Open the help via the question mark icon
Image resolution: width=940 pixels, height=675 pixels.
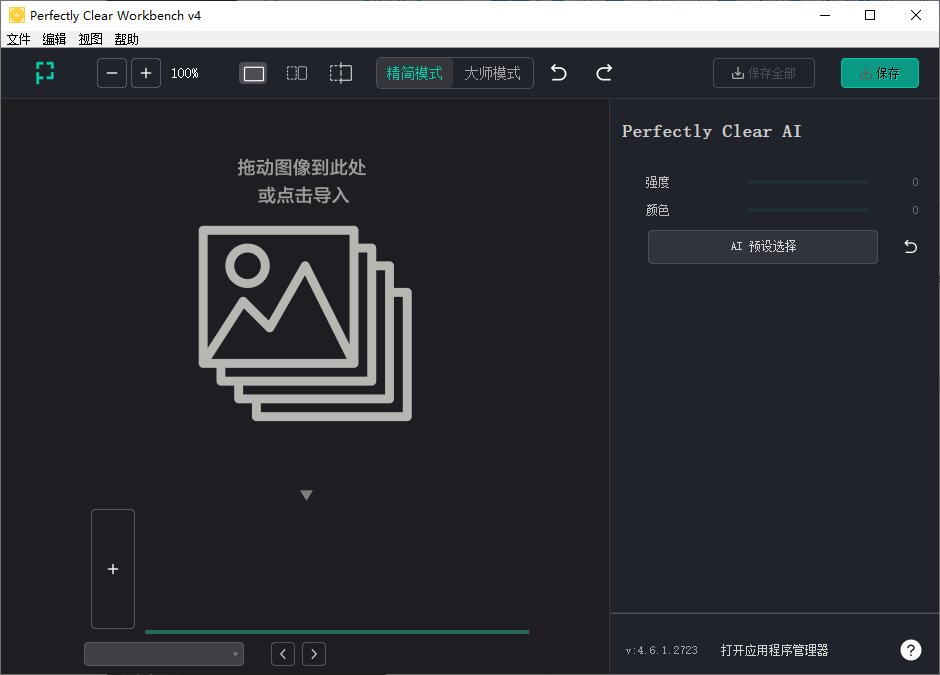(910, 649)
